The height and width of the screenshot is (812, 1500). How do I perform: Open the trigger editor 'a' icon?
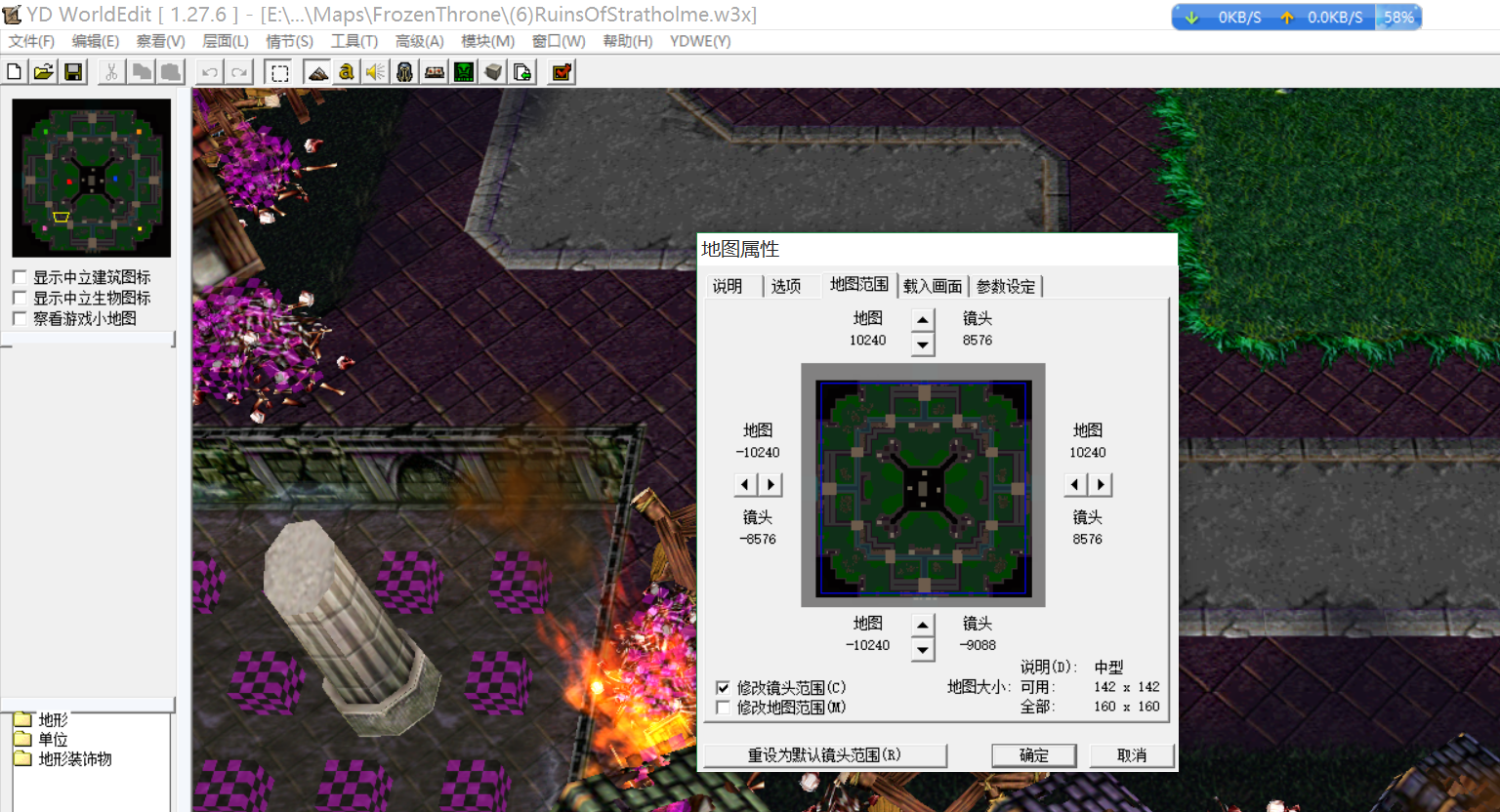[x=346, y=72]
